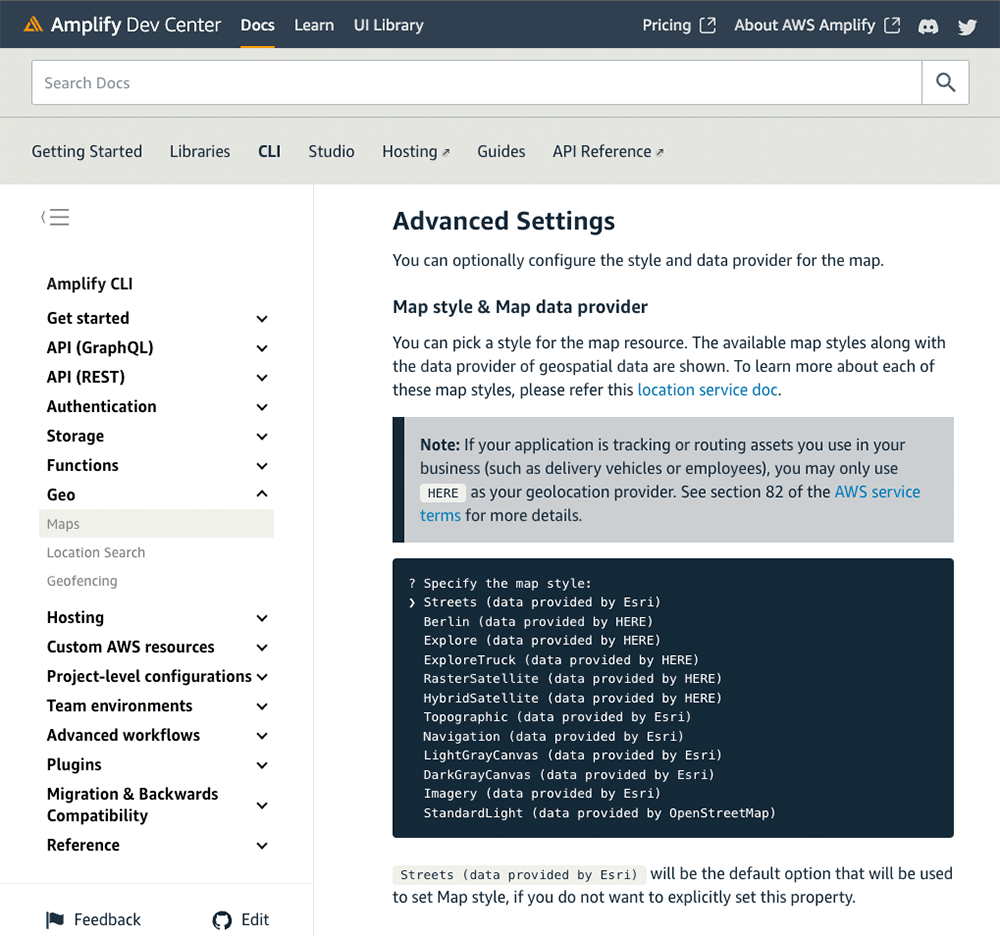Image resolution: width=1000 pixels, height=936 pixels.
Task: Click the HERE inline code tag
Action: pyautogui.click(x=443, y=493)
